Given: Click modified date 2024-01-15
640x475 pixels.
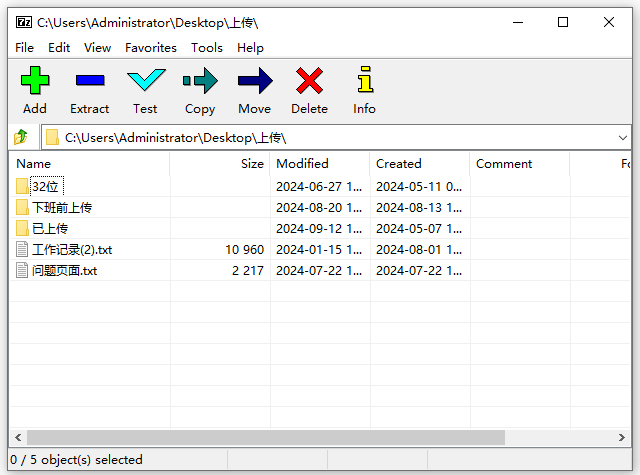Looking at the screenshot, I should [x=319, y=250].
